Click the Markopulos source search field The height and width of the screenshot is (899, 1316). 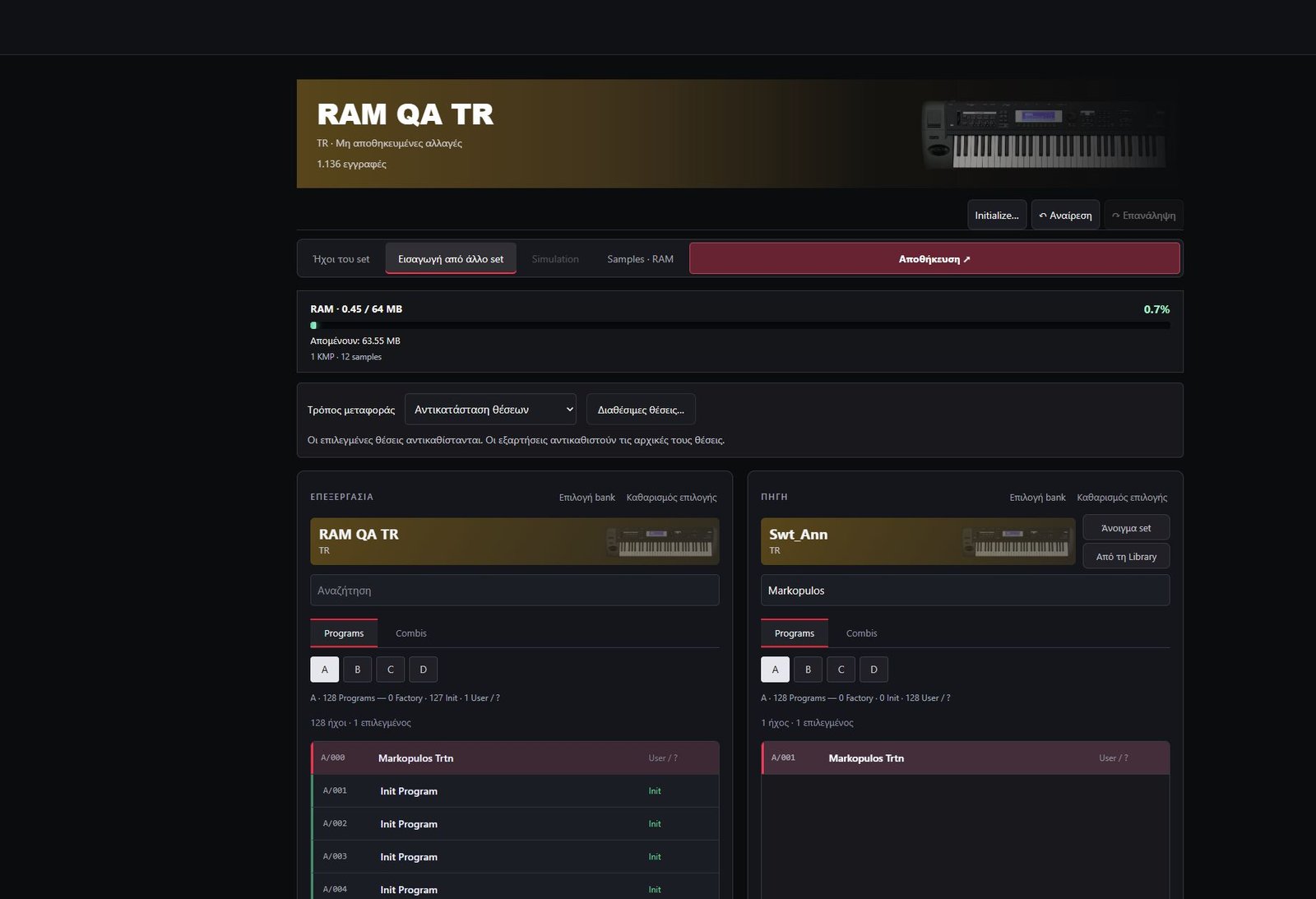point(965,591)
